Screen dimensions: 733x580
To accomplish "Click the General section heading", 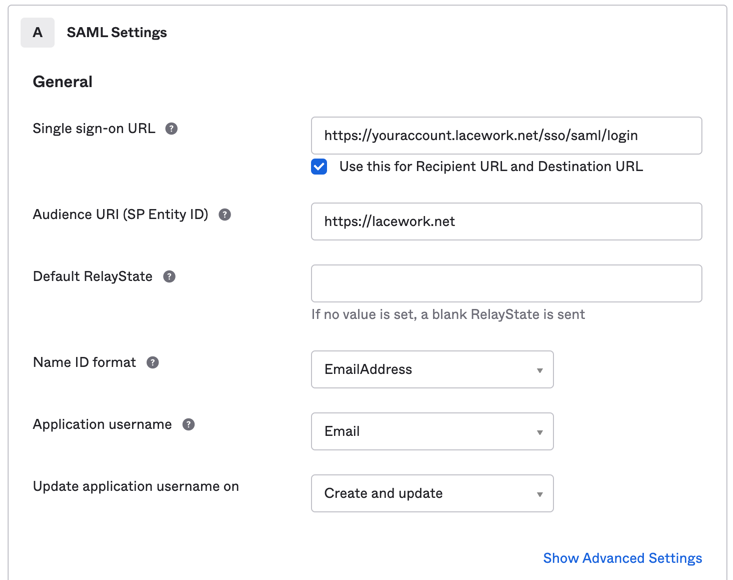I will pos(63,82).
